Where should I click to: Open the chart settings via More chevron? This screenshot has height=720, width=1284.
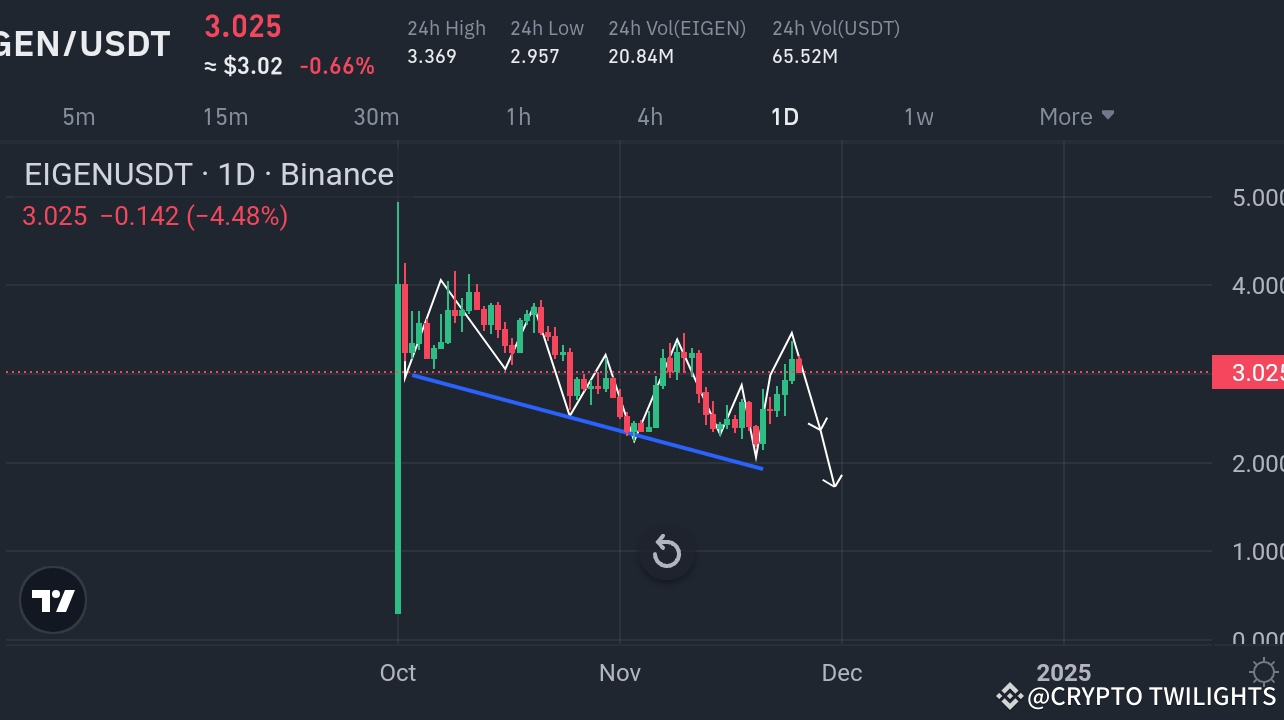tap(1108, 116)
